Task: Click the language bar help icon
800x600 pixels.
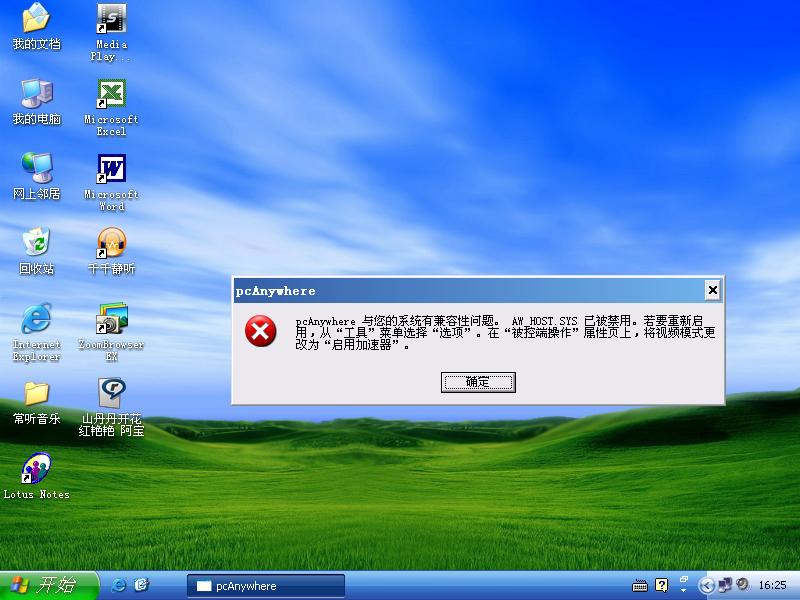Action: pyautogui.click(x=662, y=585)
